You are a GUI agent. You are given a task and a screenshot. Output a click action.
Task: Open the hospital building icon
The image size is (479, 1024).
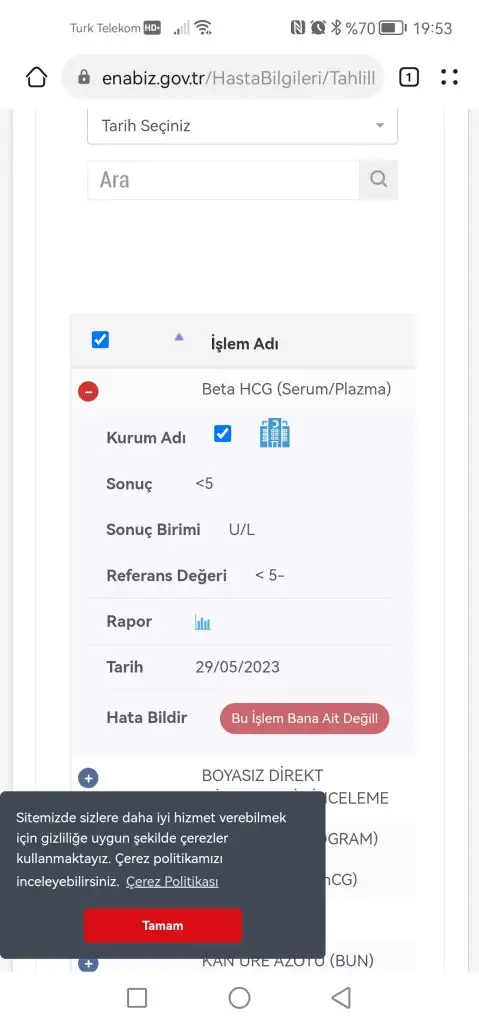point(274,434)
